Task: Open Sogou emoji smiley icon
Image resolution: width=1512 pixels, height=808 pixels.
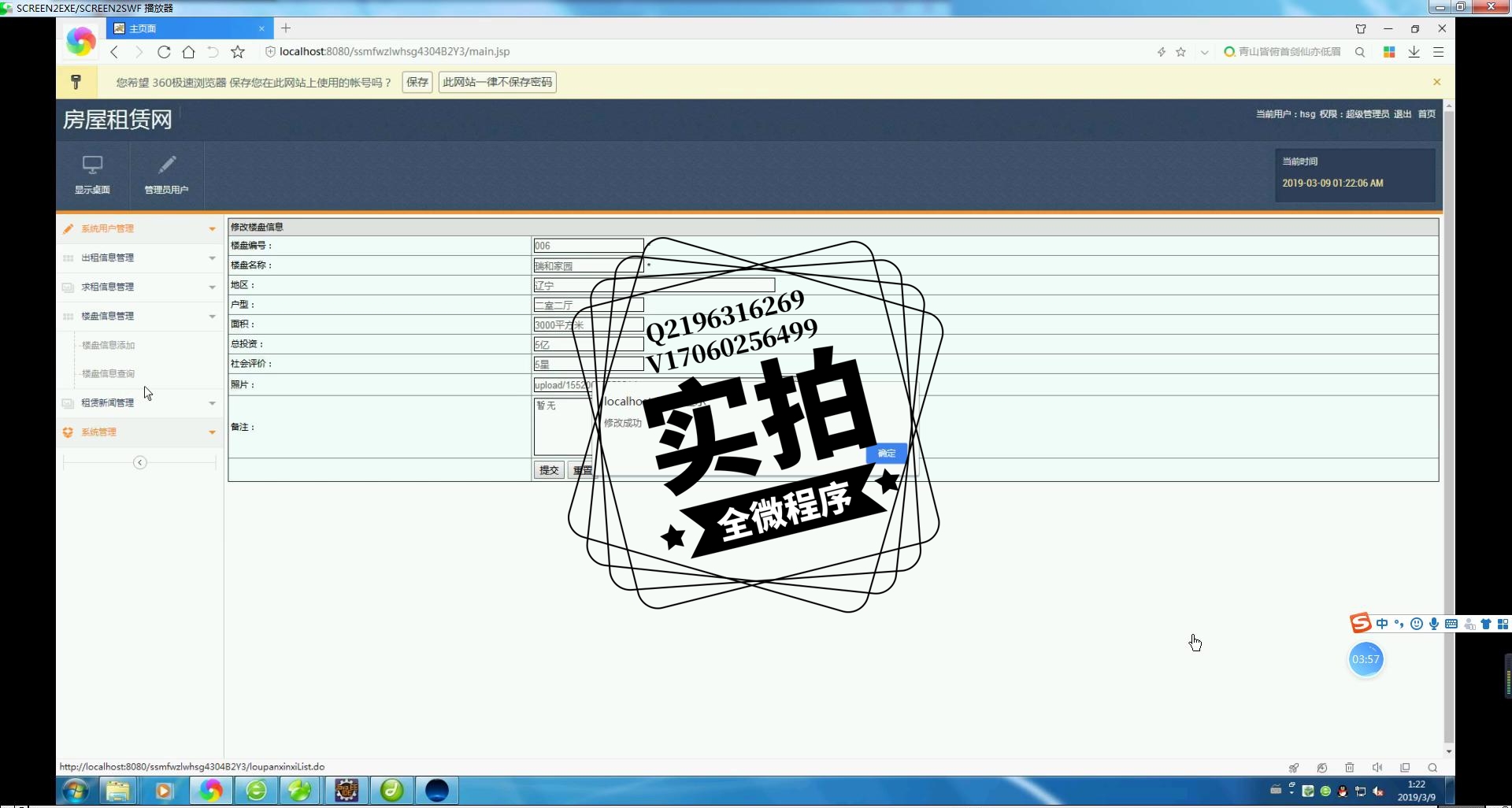Action: point(1417,624)
